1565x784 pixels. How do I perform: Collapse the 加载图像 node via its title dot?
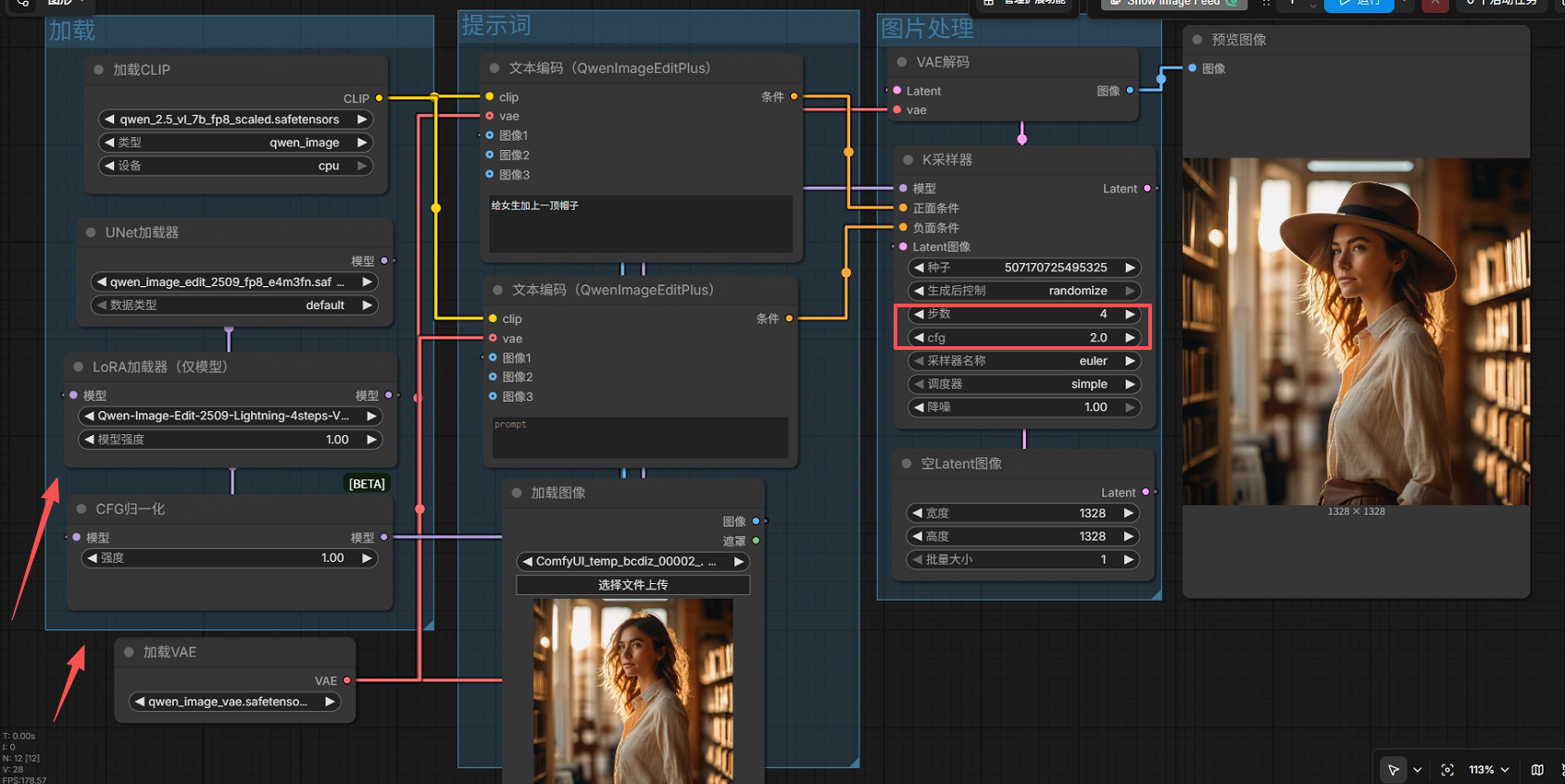[517, 492]
